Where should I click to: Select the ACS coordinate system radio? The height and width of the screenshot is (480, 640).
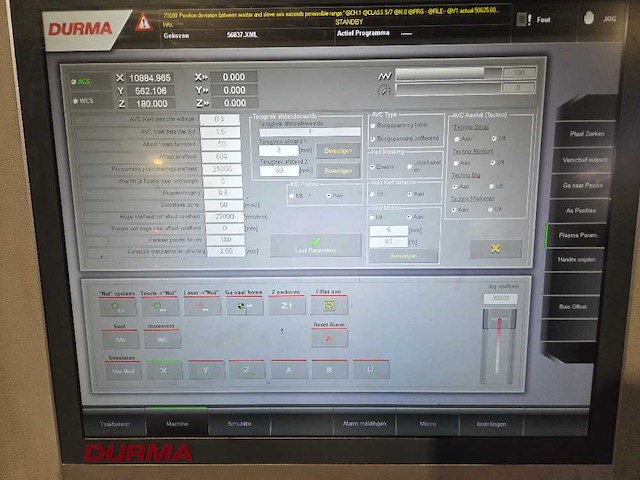(73, 82)
